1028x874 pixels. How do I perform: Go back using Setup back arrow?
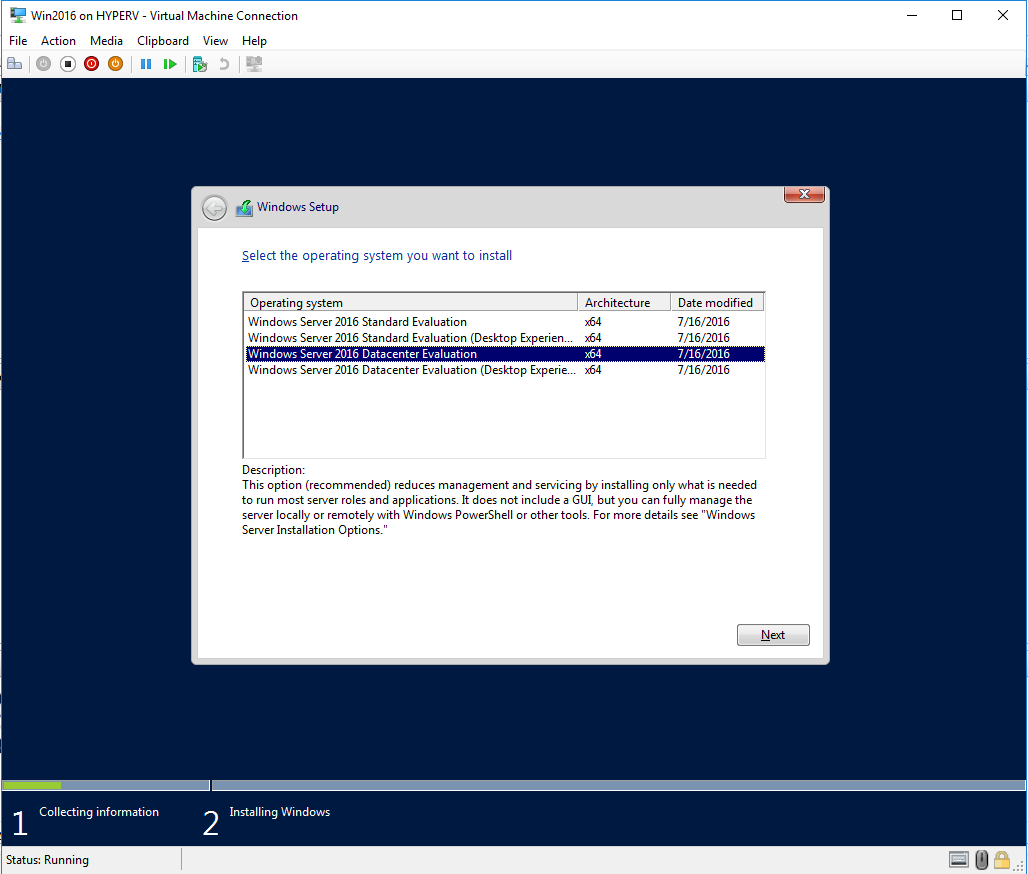click(214, 208)
